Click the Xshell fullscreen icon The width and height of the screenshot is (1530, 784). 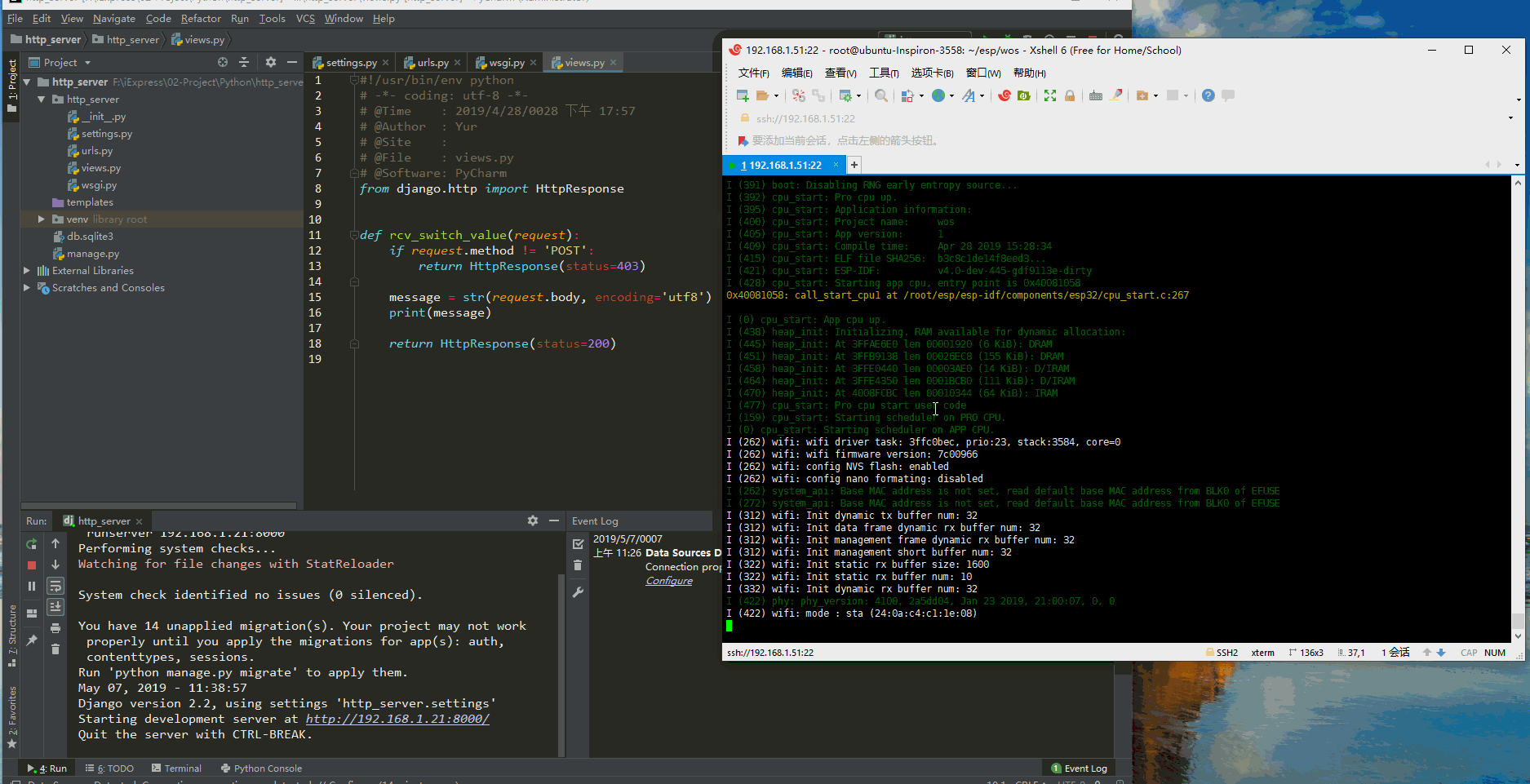(1050, 96)
